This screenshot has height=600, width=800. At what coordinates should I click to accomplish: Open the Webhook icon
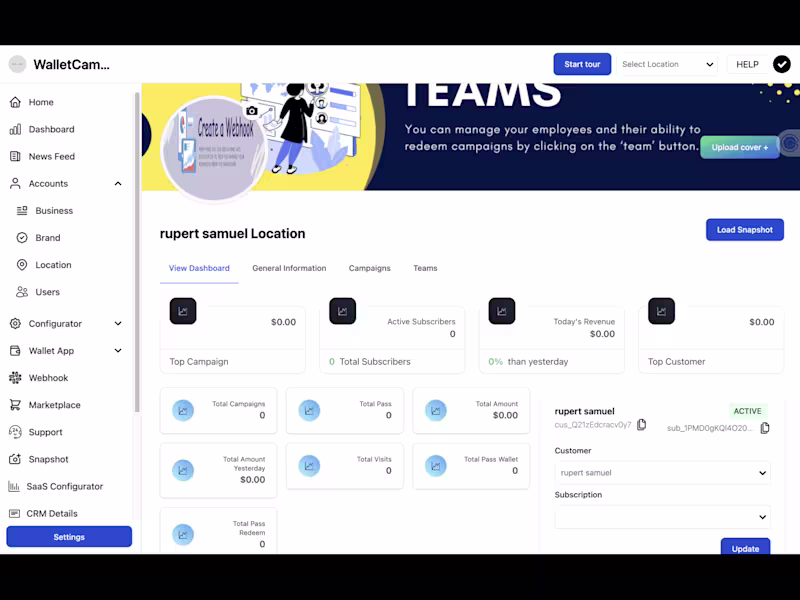(x=15, y=378)
